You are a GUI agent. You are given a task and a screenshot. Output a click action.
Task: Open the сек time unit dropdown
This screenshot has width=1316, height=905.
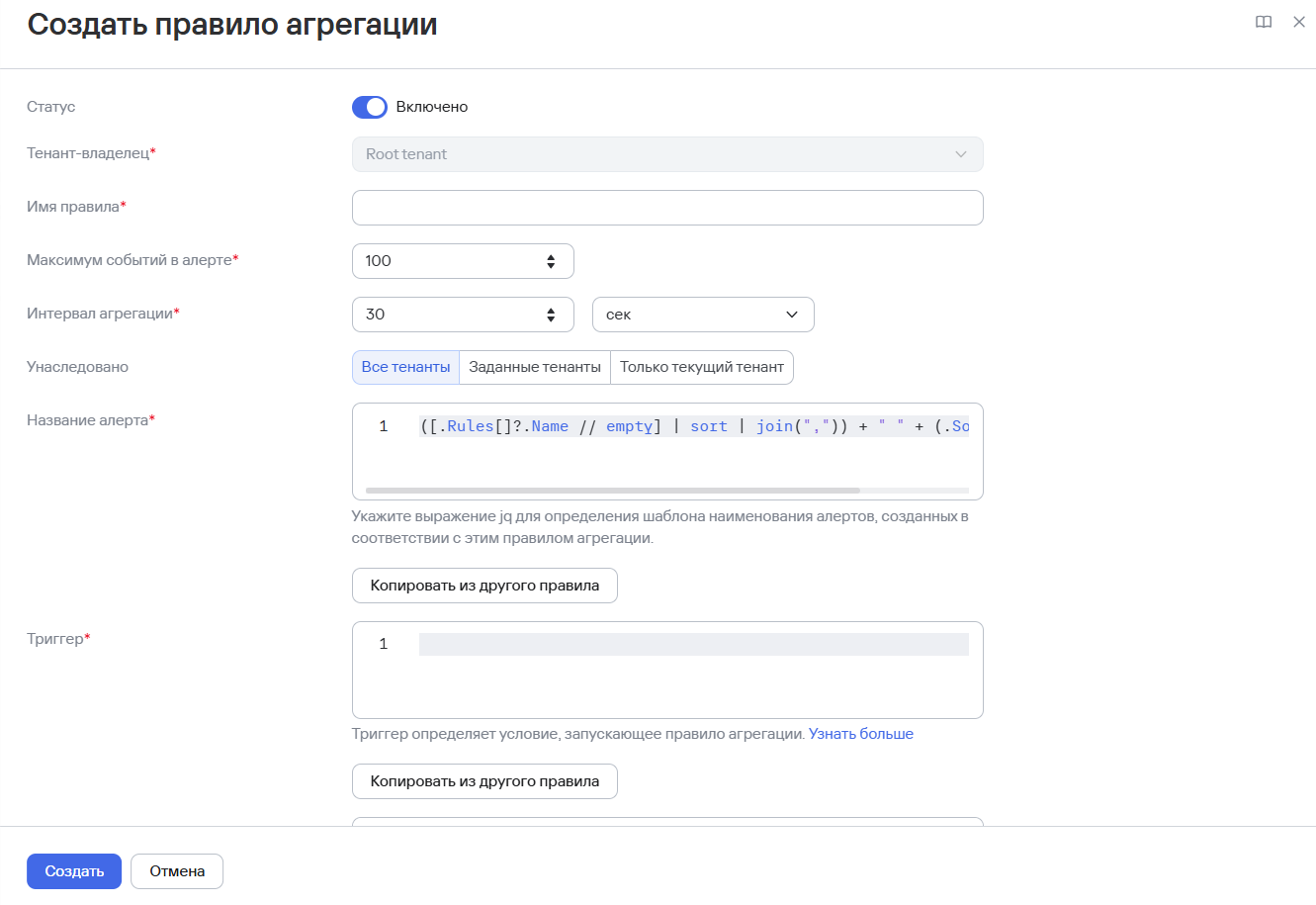[x=703, y=315]
